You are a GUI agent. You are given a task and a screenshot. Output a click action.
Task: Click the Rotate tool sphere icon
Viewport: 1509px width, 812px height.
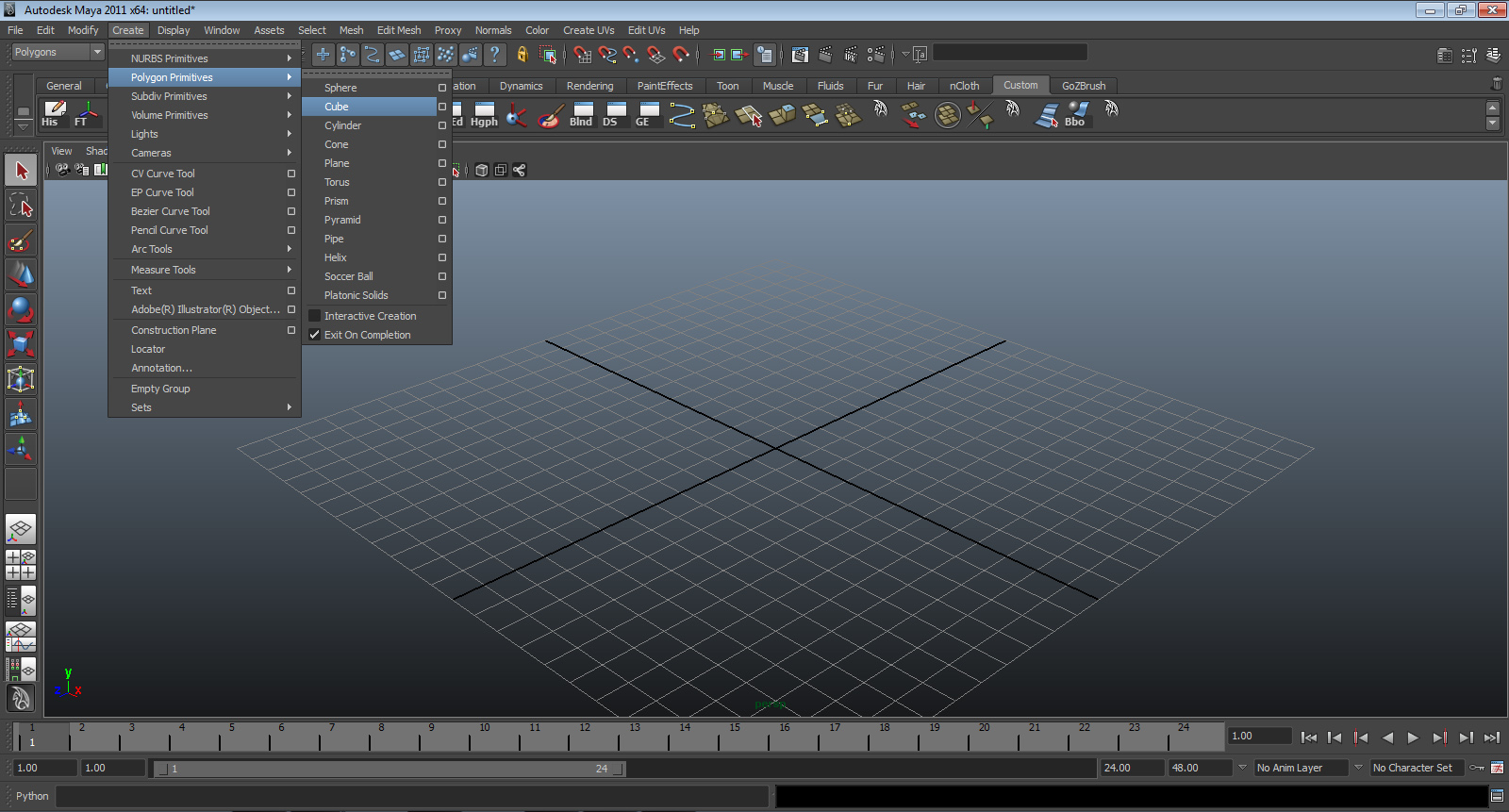point(21,309)
